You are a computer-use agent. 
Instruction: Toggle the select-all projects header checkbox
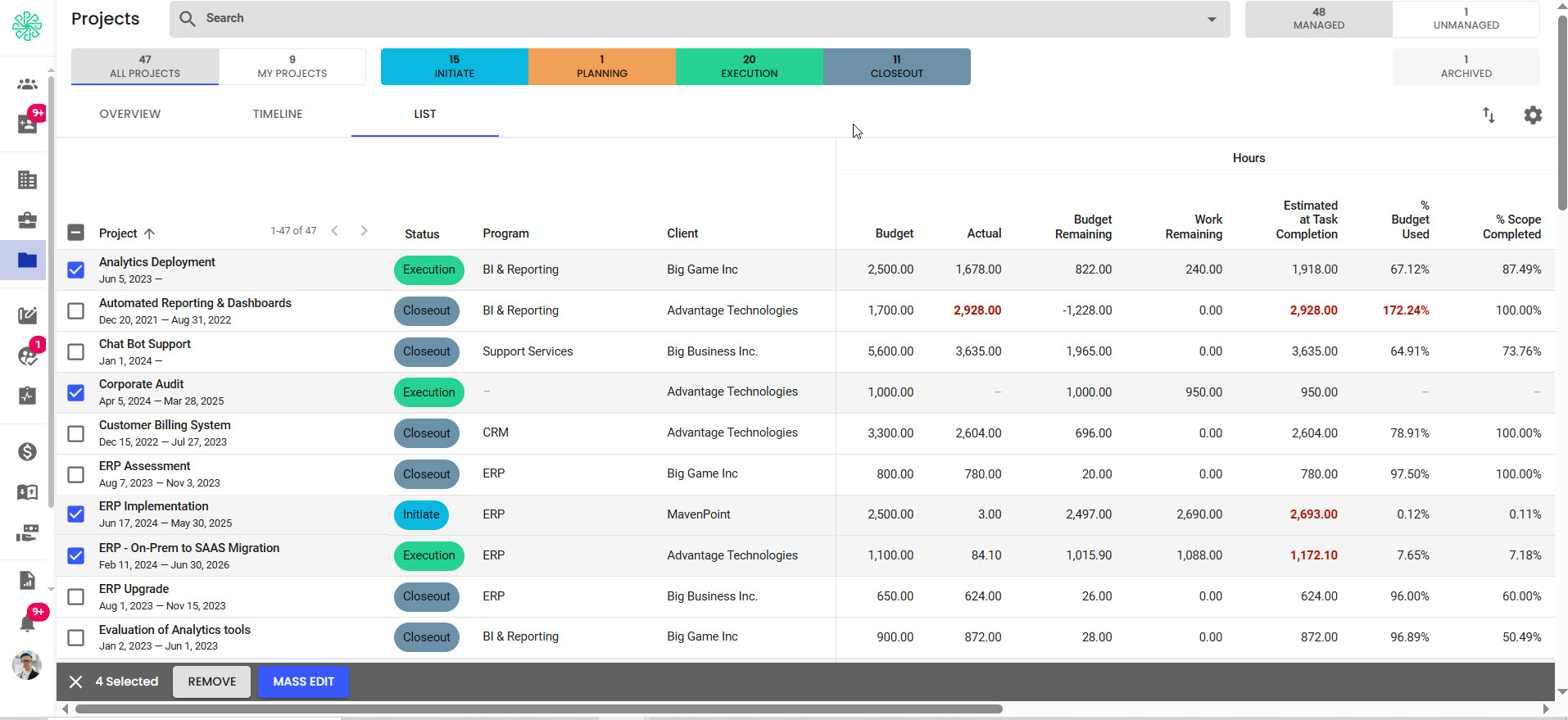(x=75, y=233)
